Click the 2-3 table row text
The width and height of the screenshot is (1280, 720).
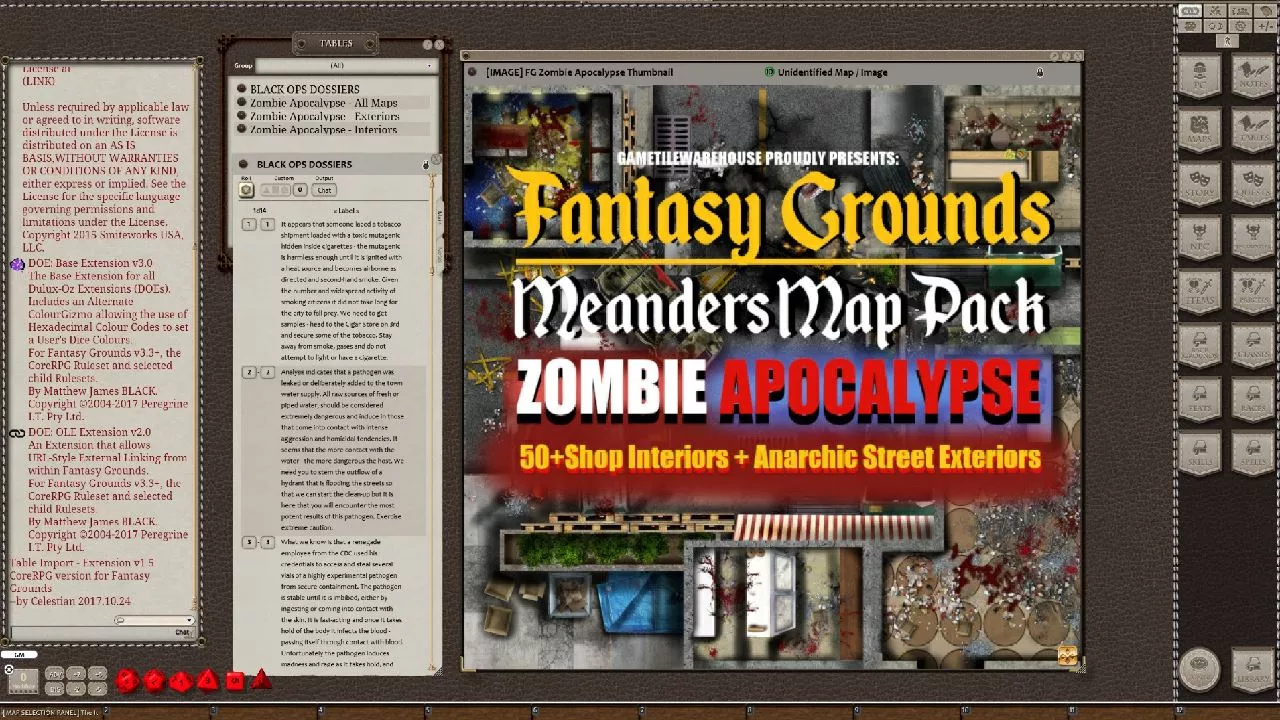(343, 449)
